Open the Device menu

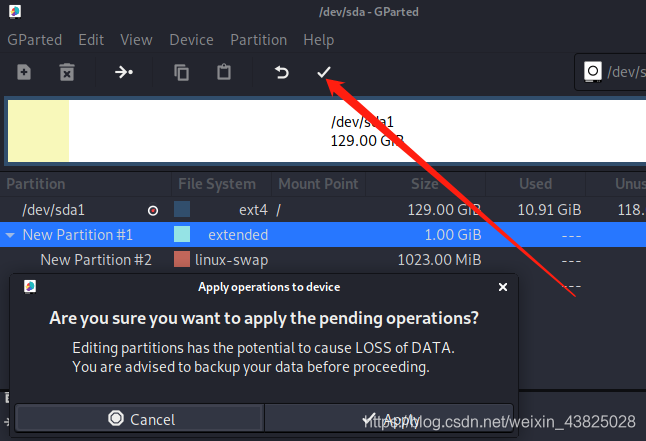[x=191, y=40]
